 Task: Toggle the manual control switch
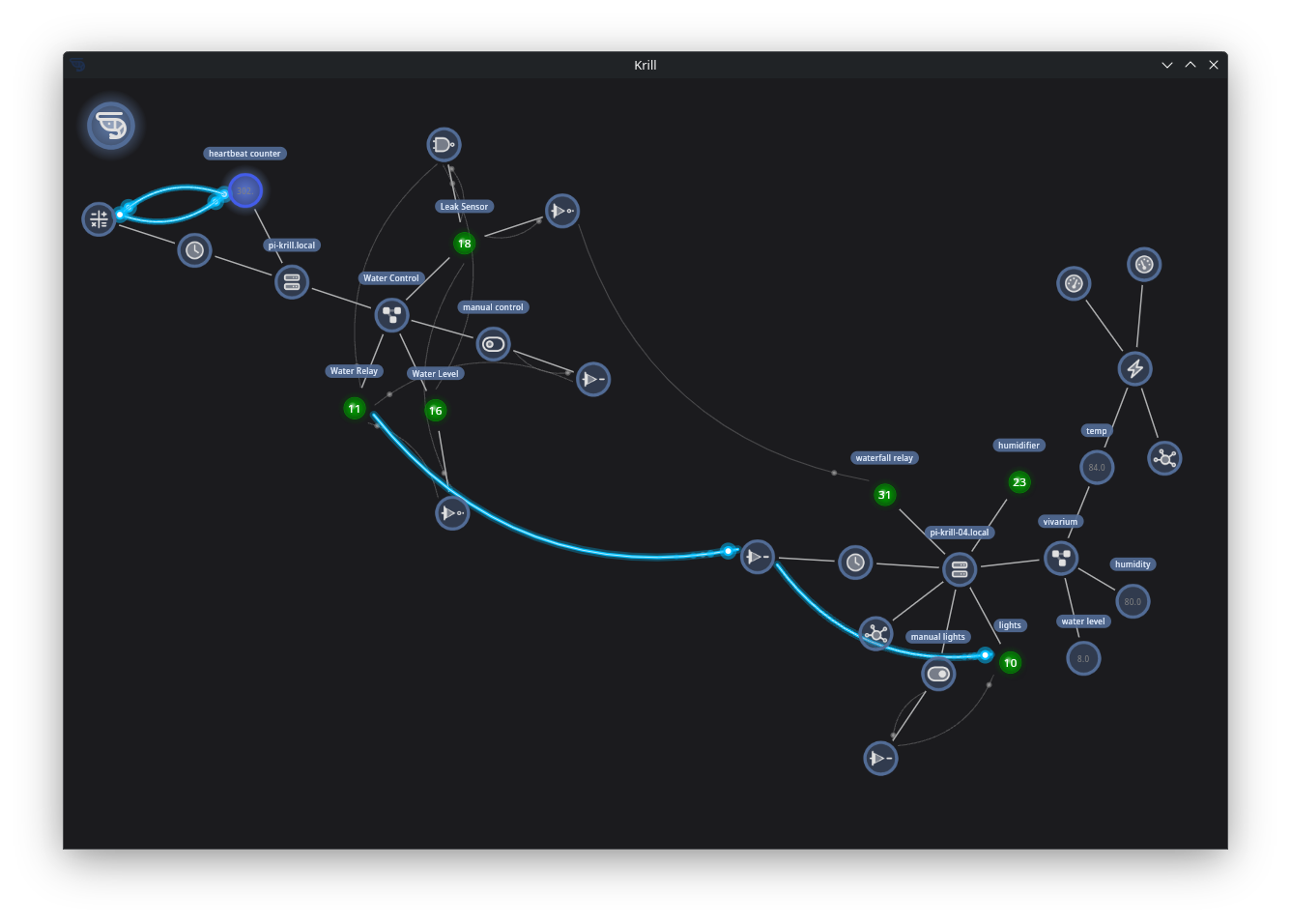click(x=493, y=344)
